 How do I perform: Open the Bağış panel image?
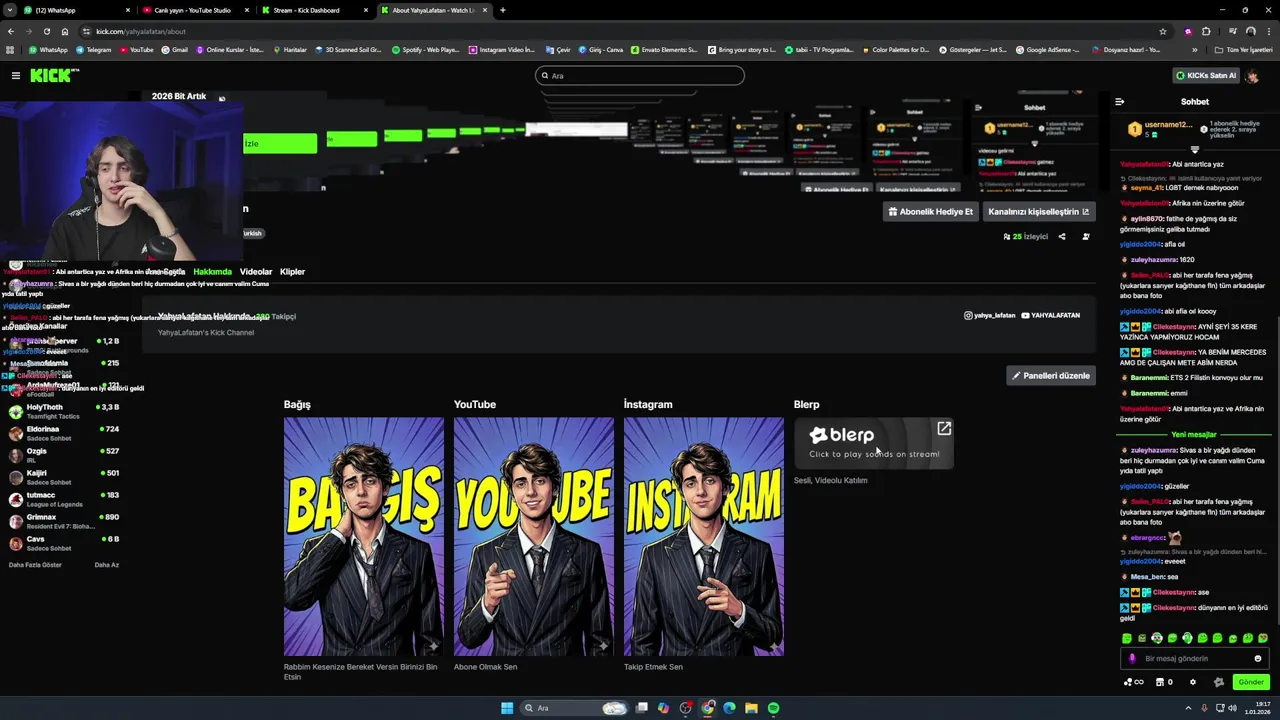pyautogui.click(x=364, y=536)
